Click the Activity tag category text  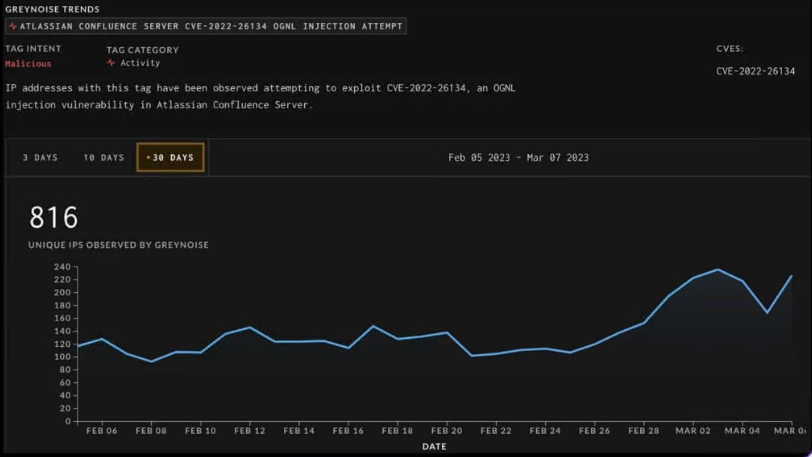click(x=140, y=63)
